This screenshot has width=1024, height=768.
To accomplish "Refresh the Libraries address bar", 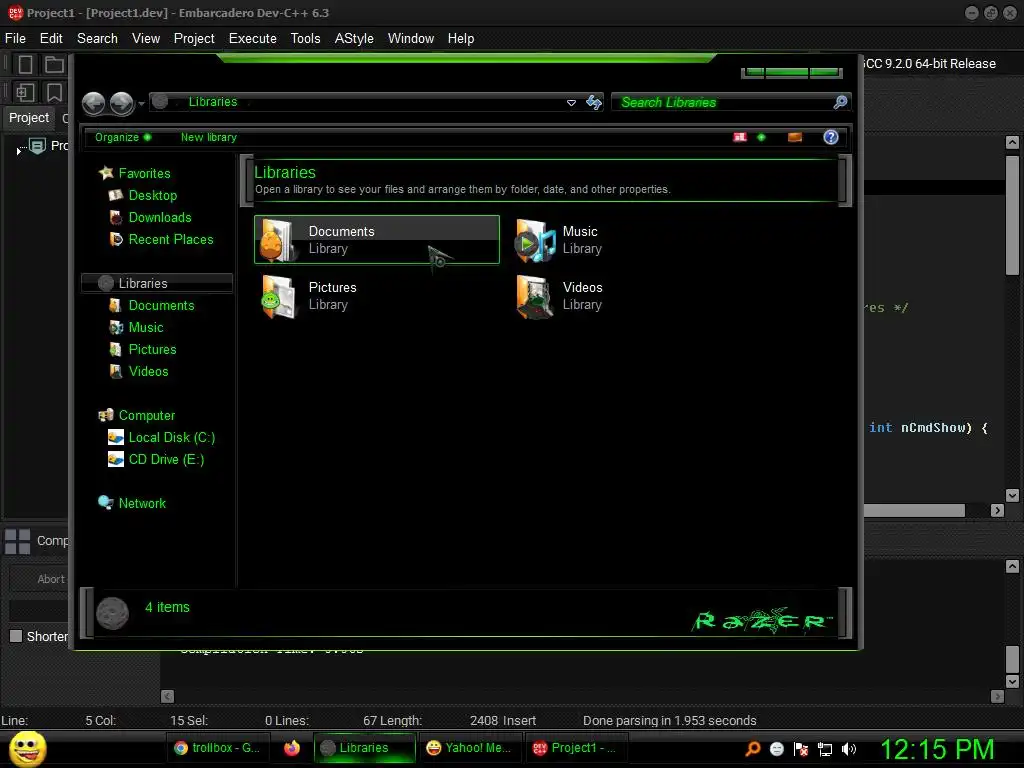I will (594, 103).
